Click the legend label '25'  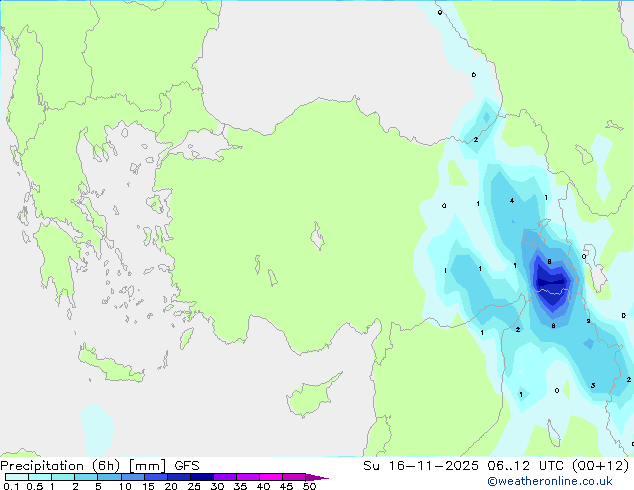pos(194,486)
